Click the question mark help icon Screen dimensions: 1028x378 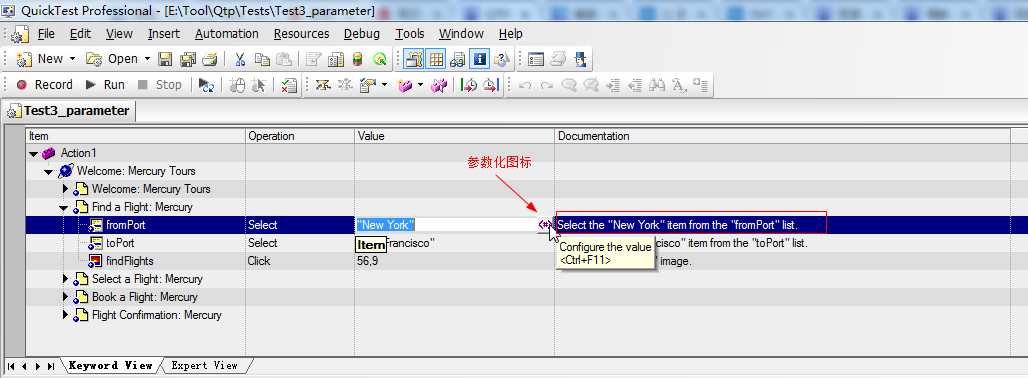502,60
